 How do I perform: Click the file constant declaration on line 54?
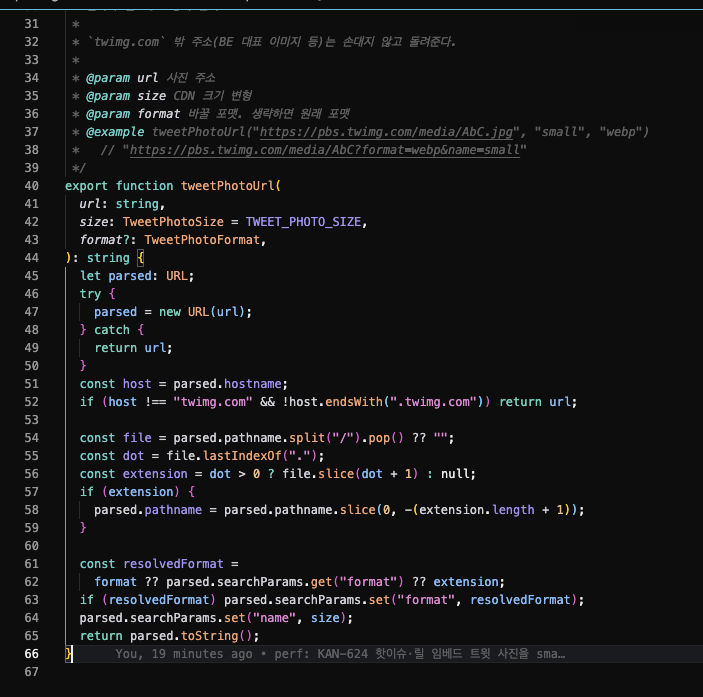click(137, 438)
